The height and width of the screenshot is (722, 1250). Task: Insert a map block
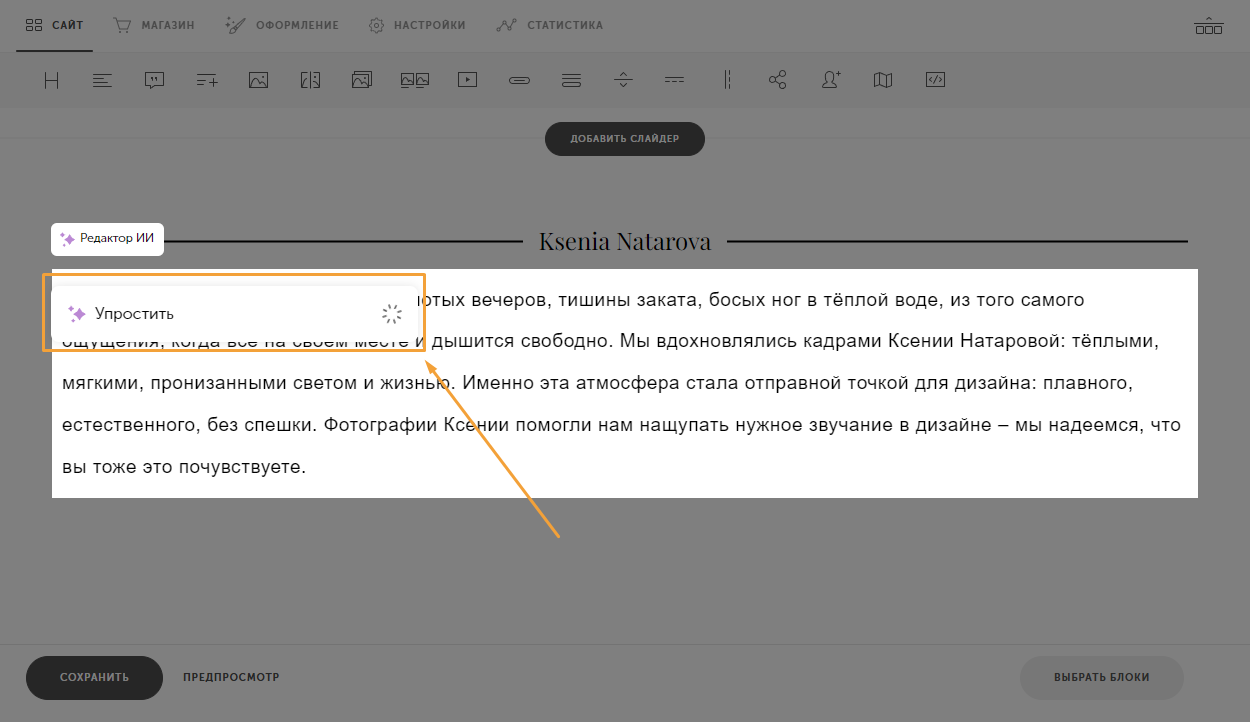(x=882, y=81)
